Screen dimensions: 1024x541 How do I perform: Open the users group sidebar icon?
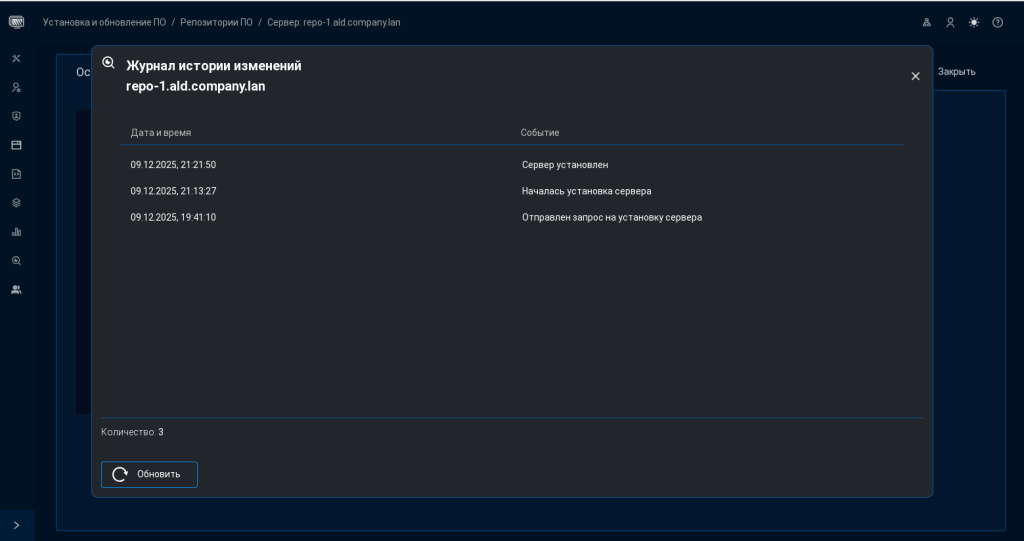tap(16, 290)
